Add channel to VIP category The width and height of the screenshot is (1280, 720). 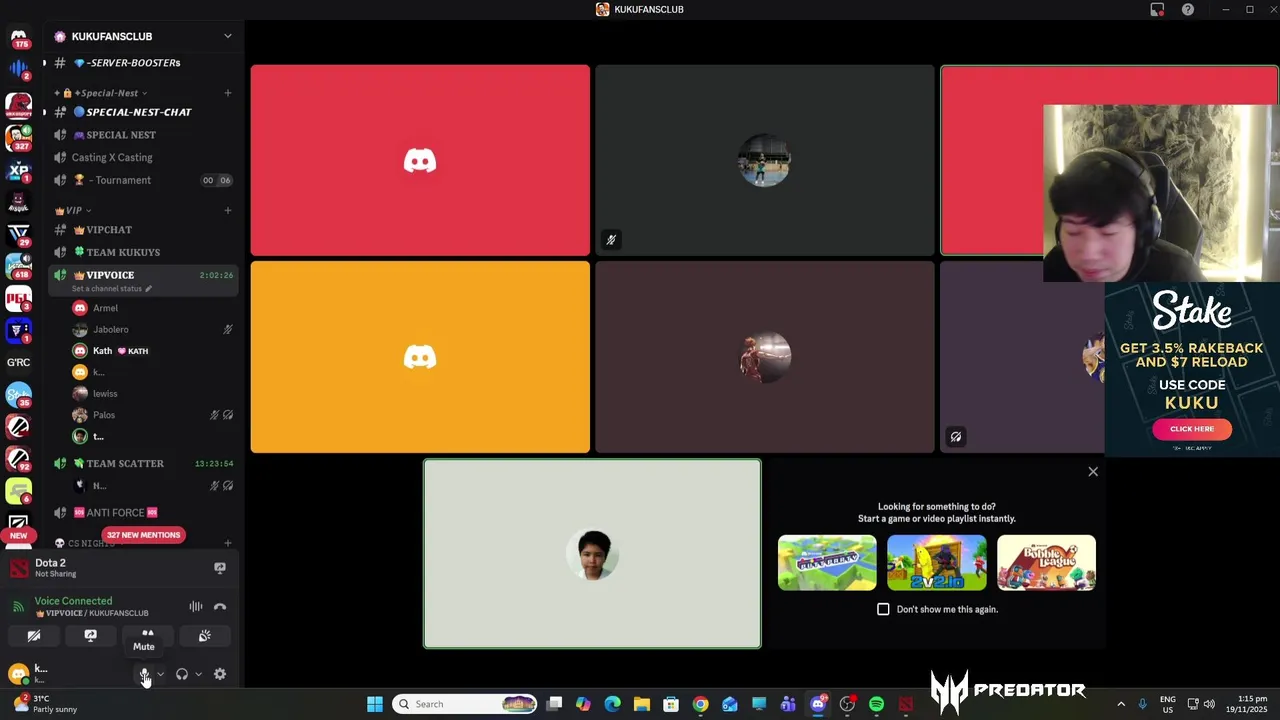tap(228, 211)
